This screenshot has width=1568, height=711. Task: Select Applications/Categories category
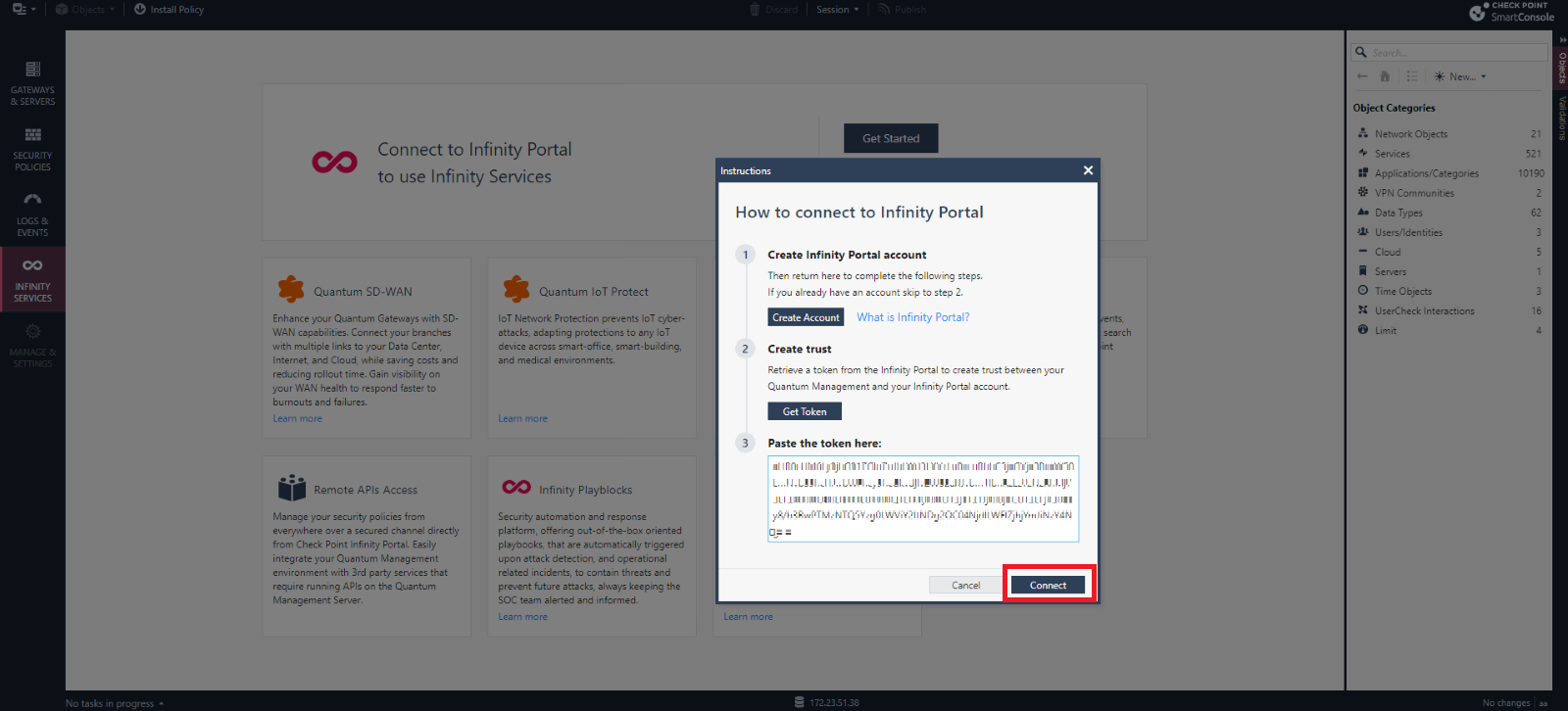1449,173
